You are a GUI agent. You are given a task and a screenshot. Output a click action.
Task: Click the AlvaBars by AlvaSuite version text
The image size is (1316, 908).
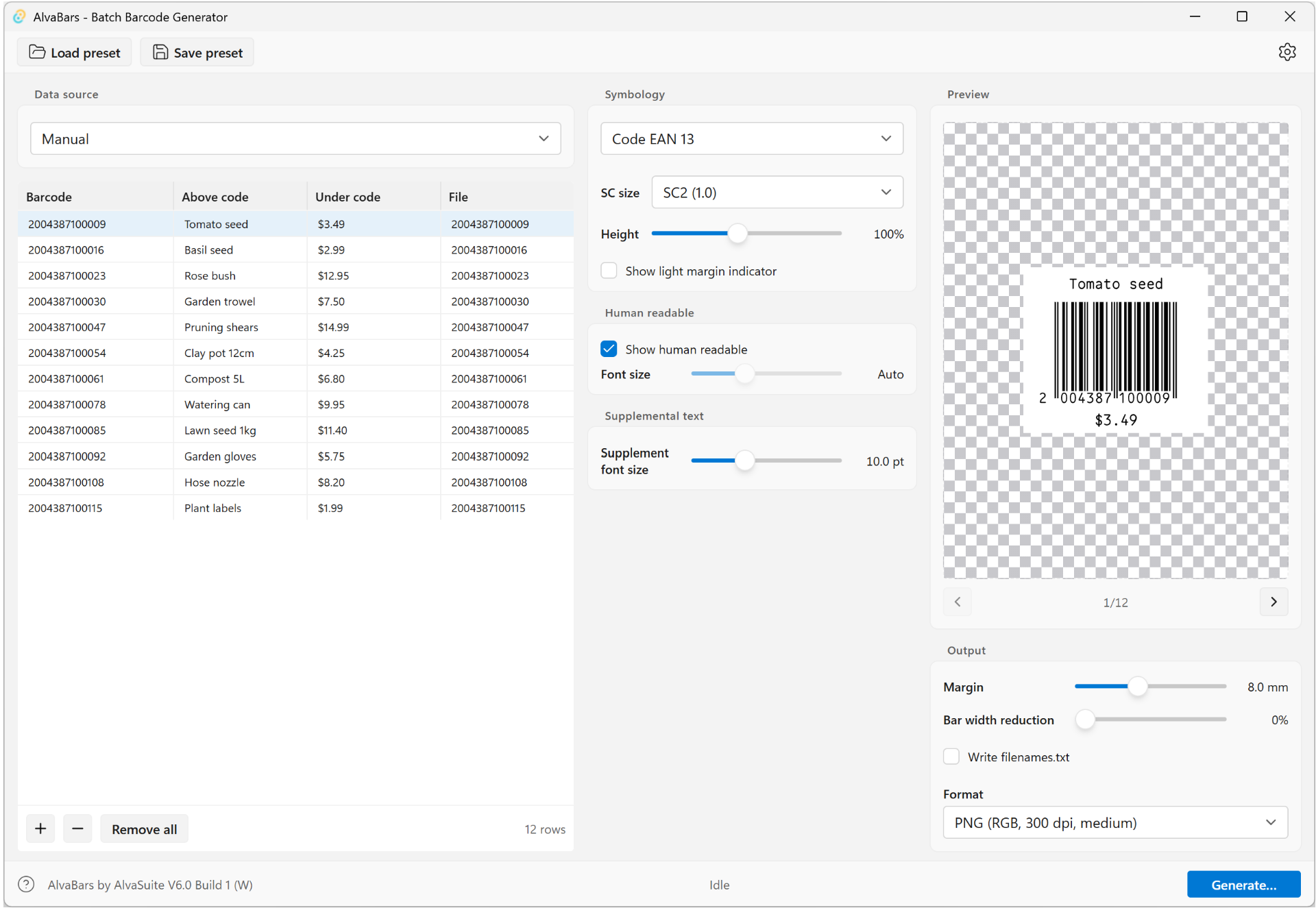point(150,885)
